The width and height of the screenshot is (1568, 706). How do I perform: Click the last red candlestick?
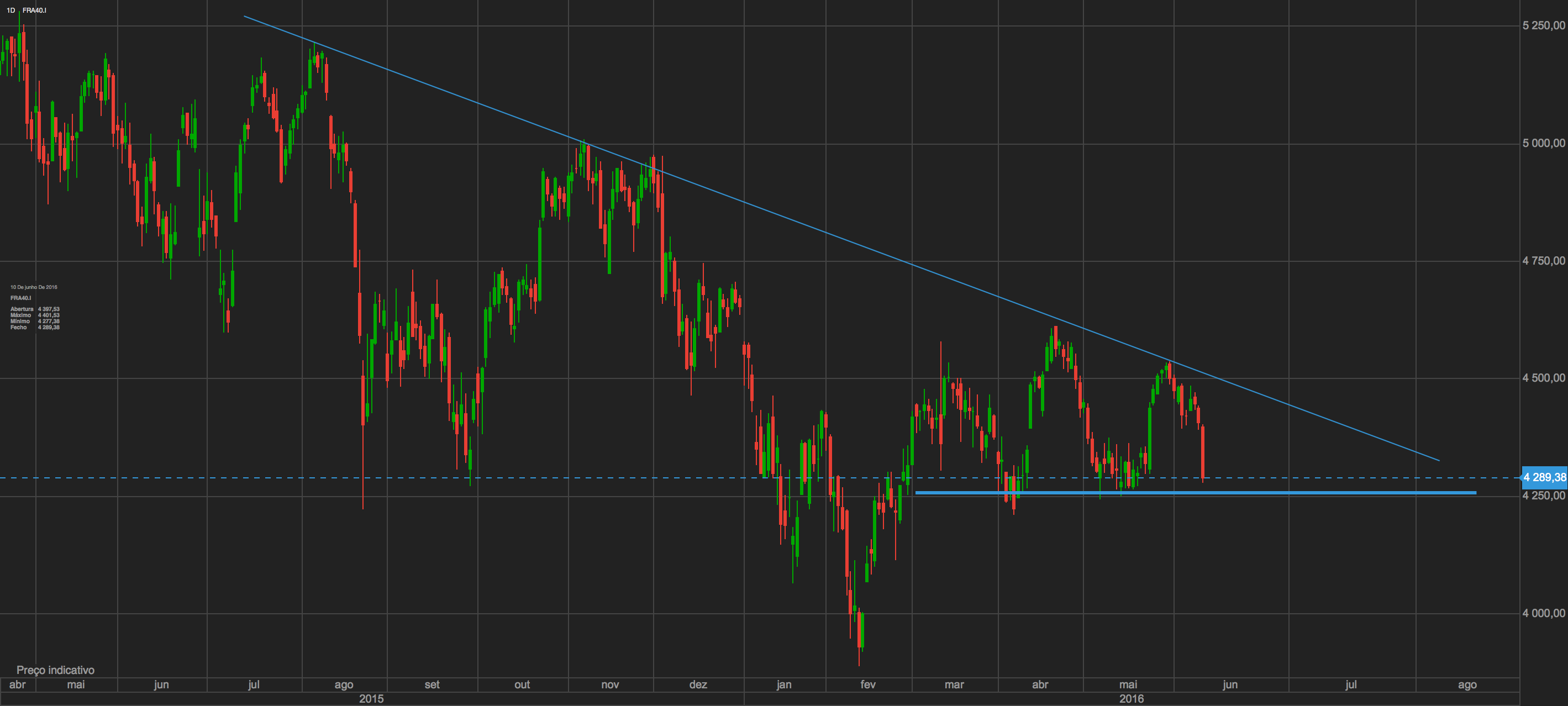tap(1203, 451)
